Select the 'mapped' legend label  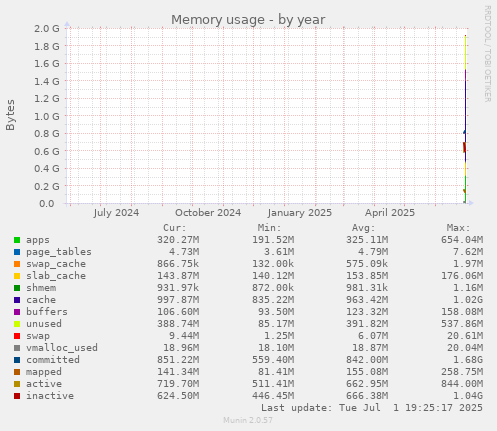click(x=44, y=372)
